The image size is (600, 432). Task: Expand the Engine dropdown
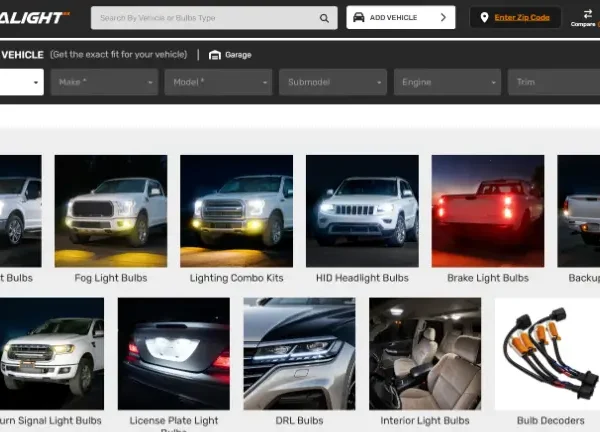click(x=447, y=82)
